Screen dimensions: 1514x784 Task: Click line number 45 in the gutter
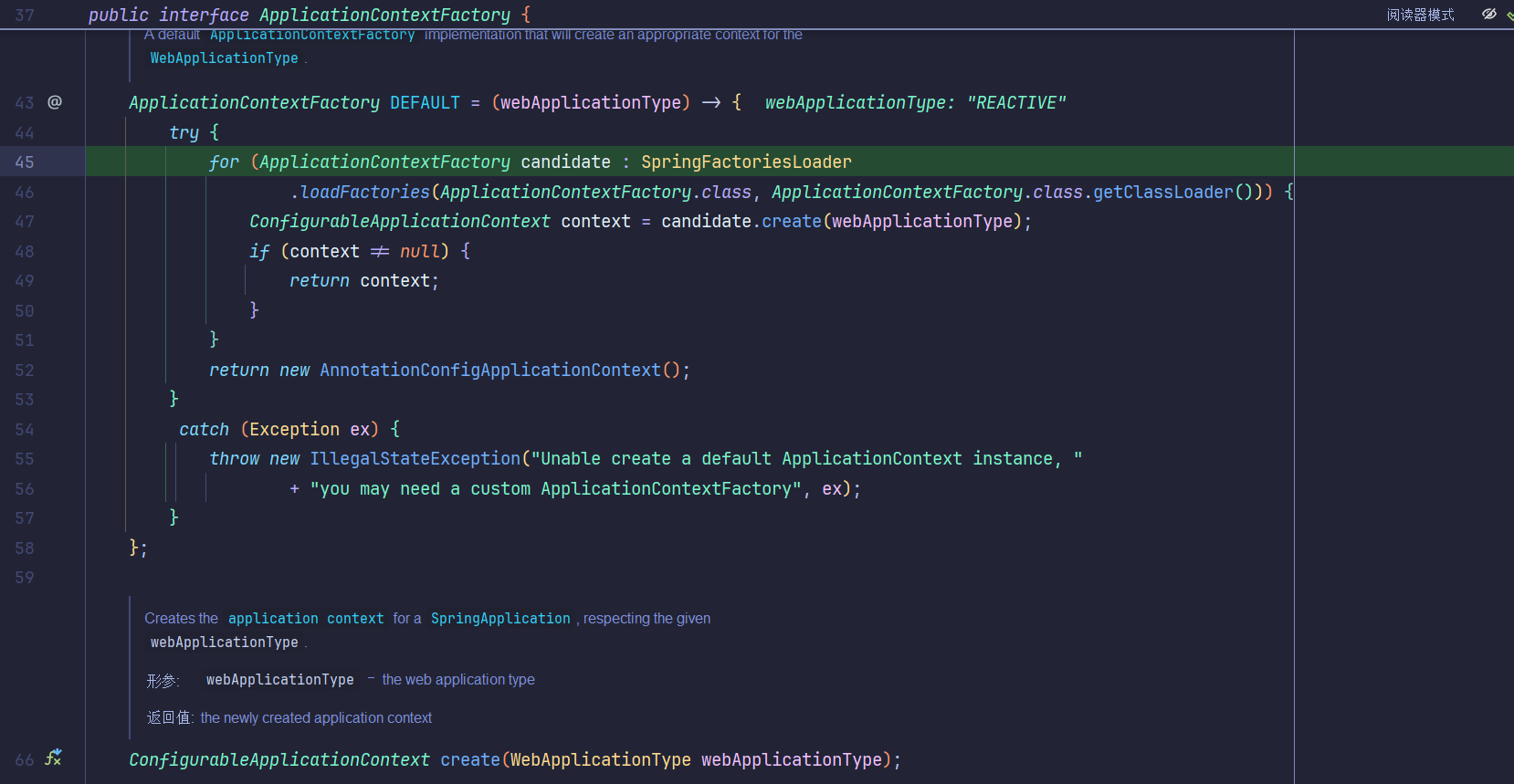point(25,162)
